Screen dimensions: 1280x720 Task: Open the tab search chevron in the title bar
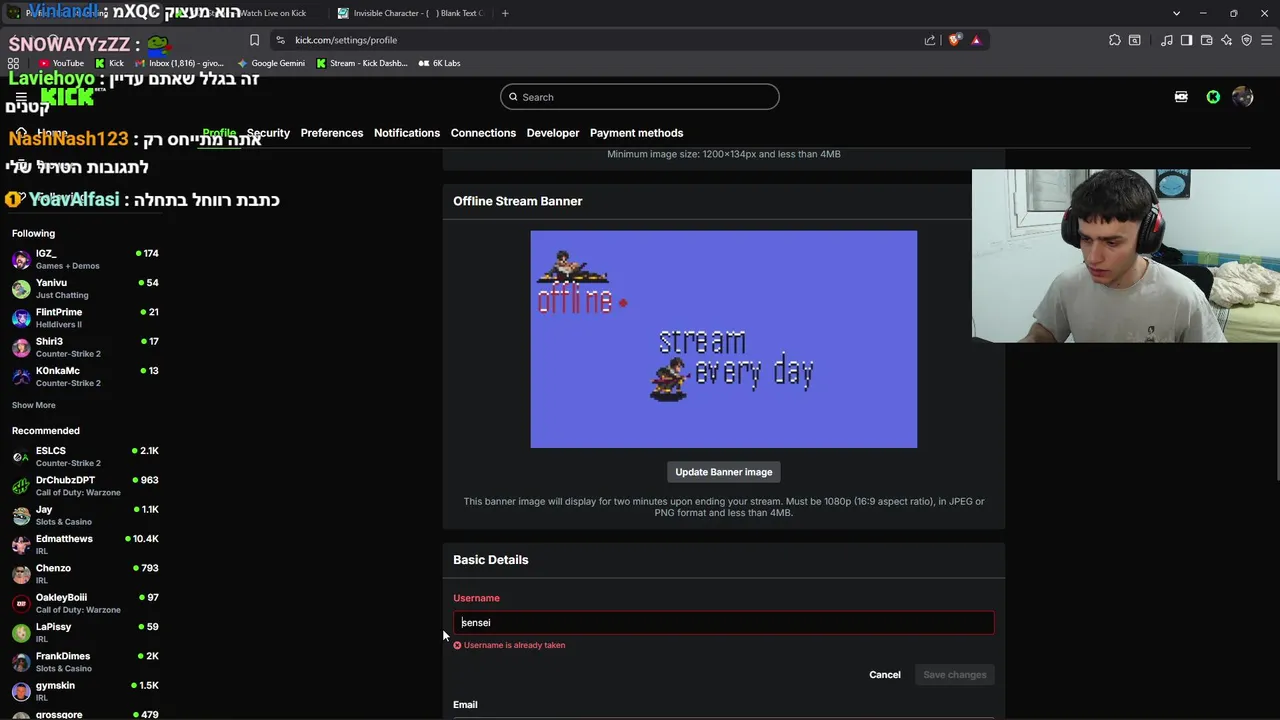(x=1176, y=13)
